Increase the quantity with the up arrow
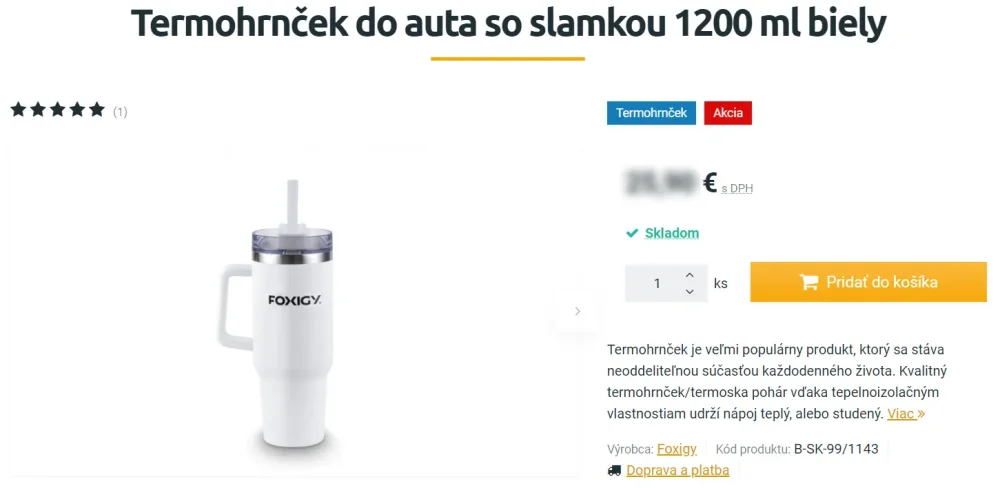This screenshot has height=488, width=1000. click(689, 275)
